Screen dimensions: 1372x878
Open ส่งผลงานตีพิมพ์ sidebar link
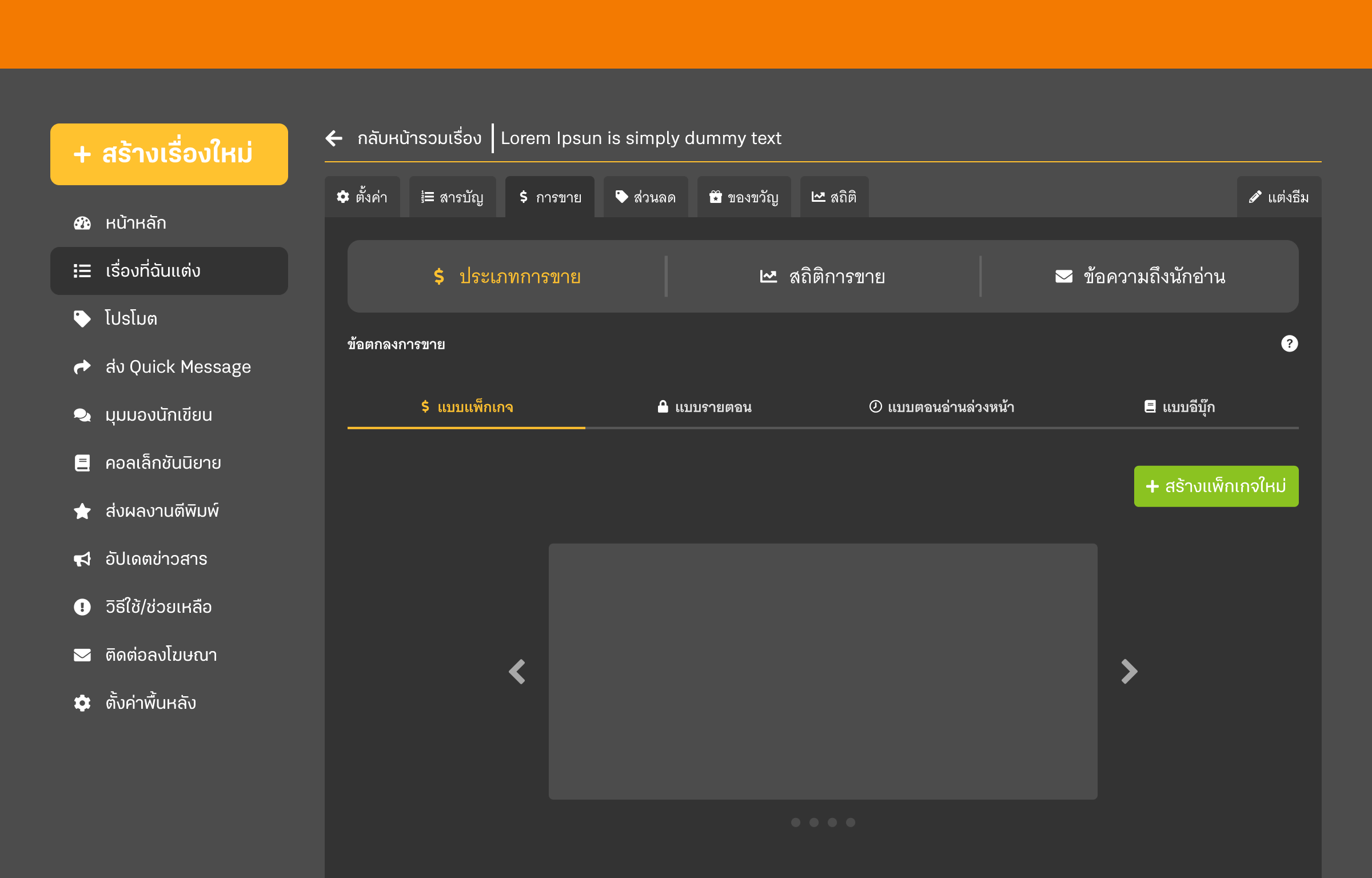tap(169, 511)
